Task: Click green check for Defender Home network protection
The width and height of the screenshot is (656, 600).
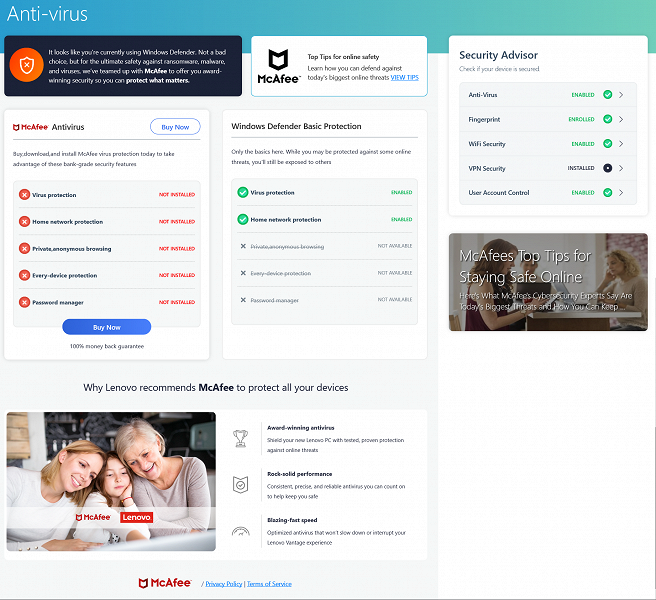Action: (x=243, y=219)
